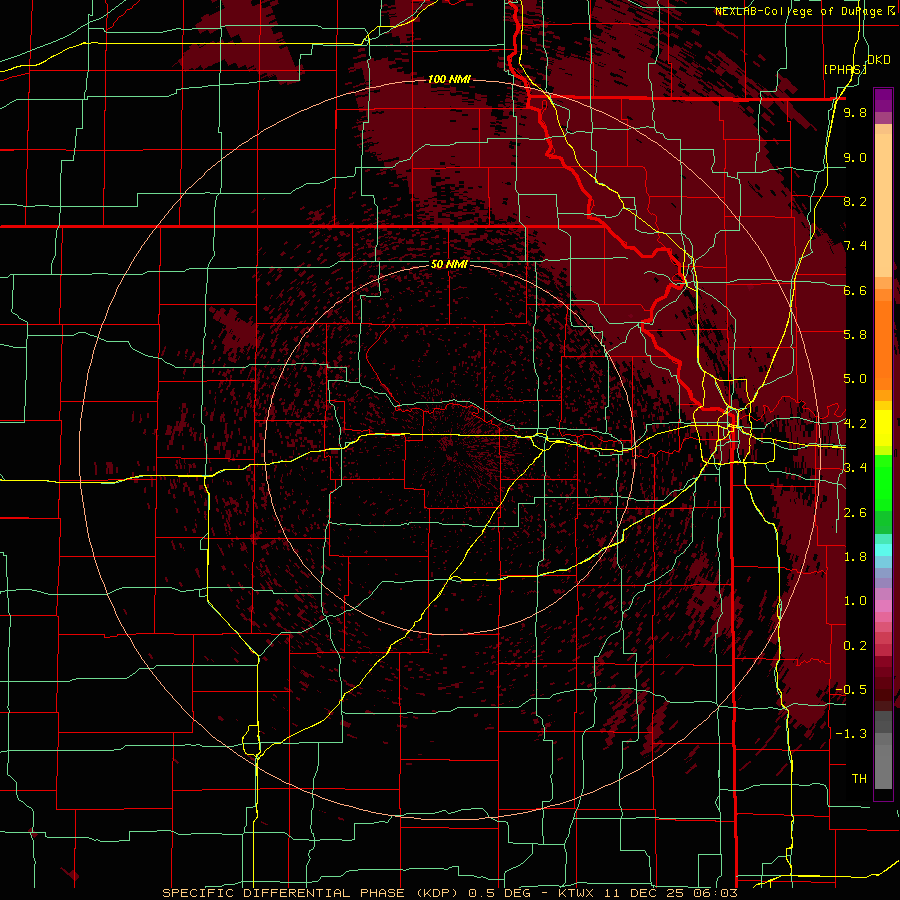This screenshot has height=900, width=900.
Task: Click the 0.2 value on the color scale
Action: click(855, 646)
